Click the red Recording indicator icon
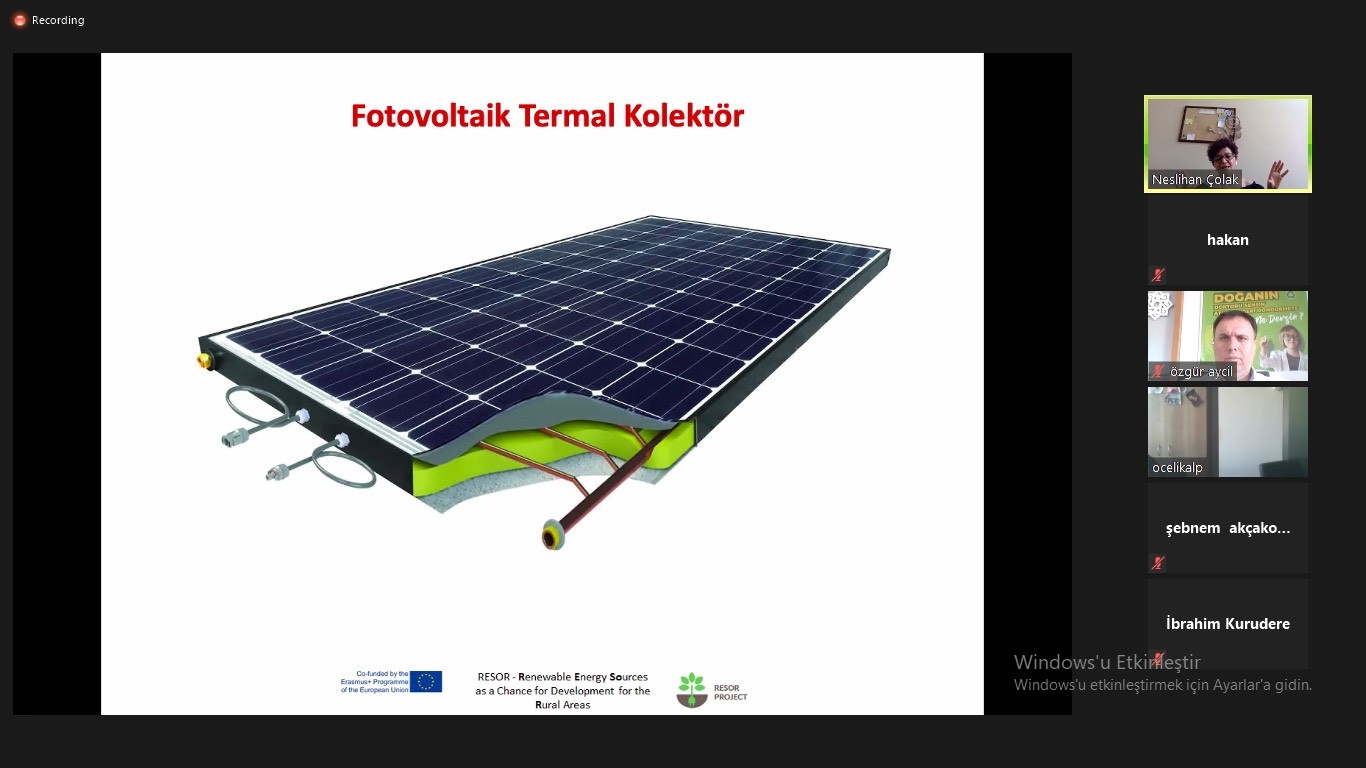1366x768 pixels. click(x=17, y=19)
